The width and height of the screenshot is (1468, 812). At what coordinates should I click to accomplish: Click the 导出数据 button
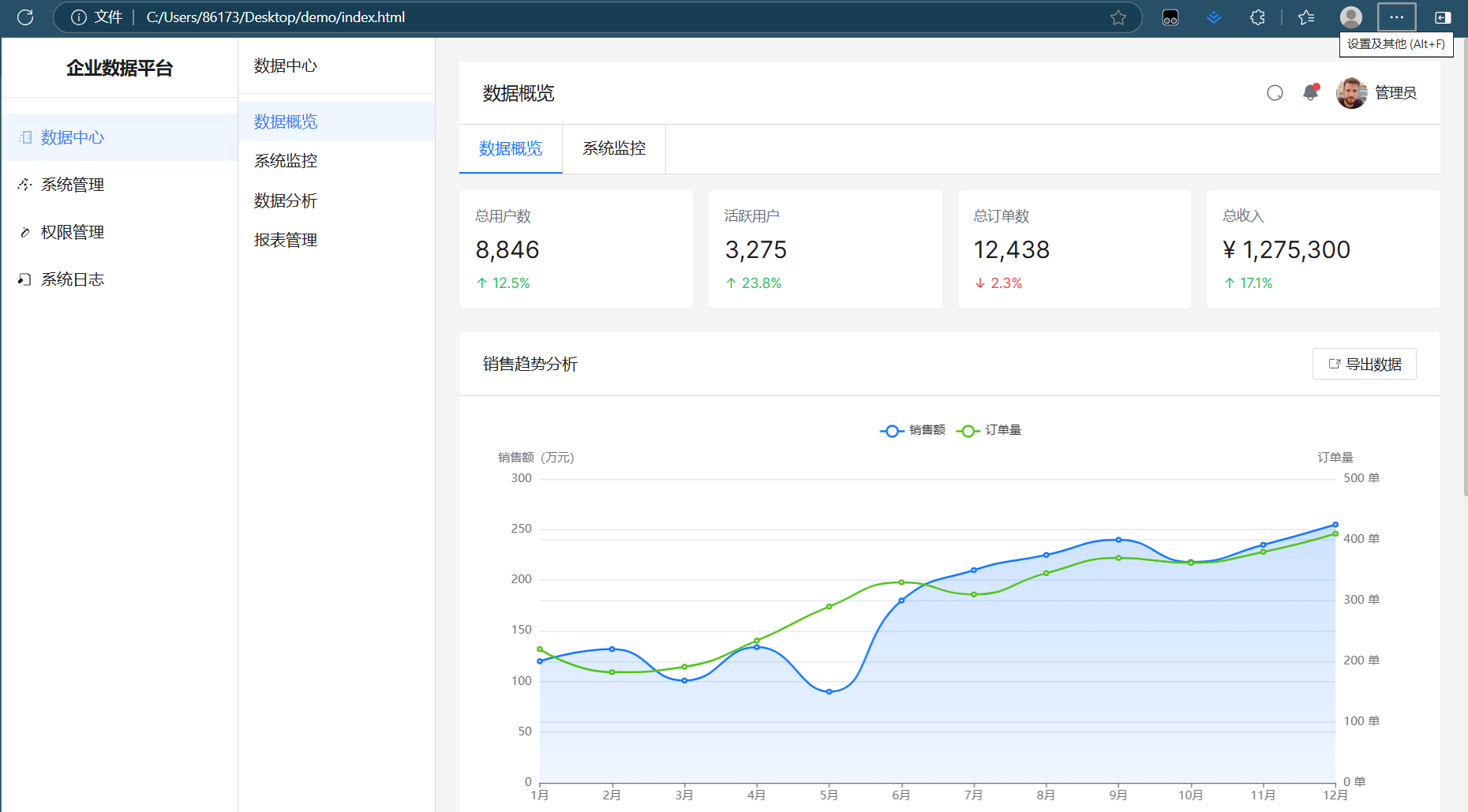pos(1364,364)
